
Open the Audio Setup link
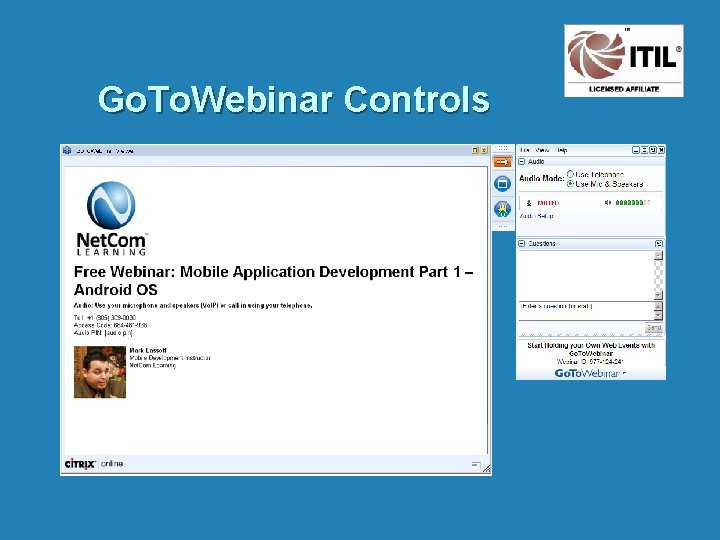536,216
